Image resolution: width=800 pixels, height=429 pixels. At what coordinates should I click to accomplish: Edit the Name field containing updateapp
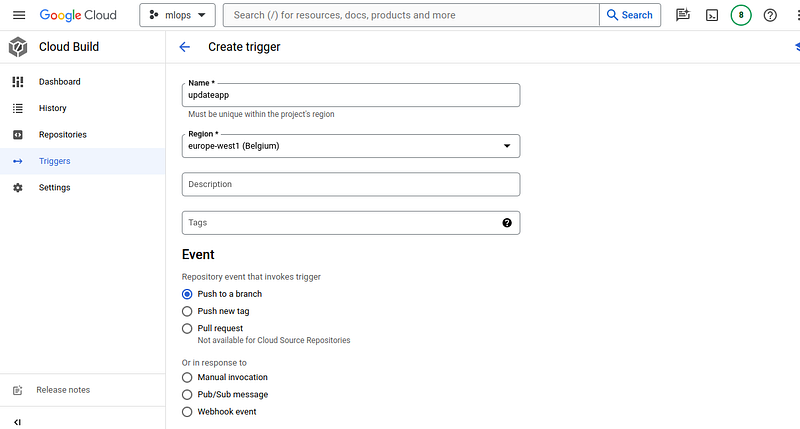click(351, 95)
